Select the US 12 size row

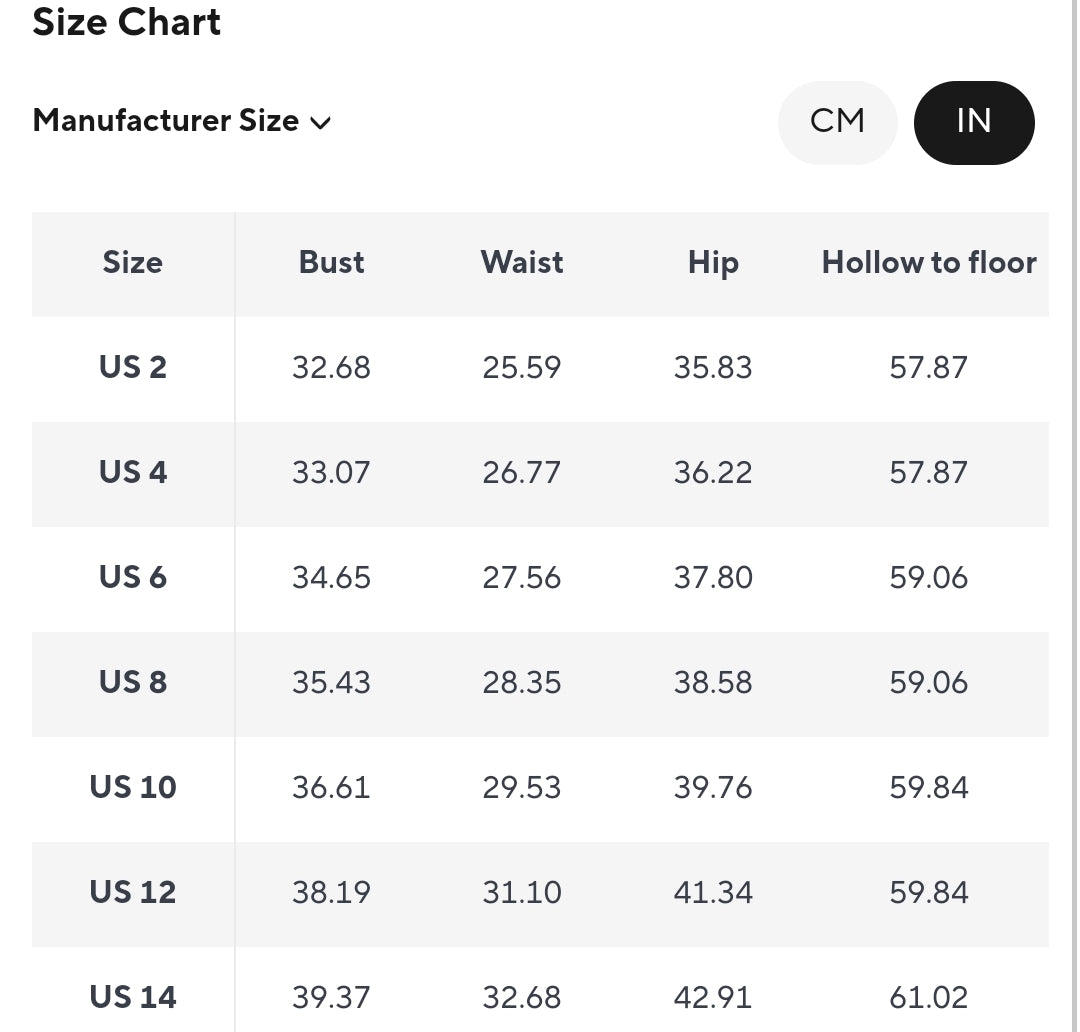tap(132, 893)
